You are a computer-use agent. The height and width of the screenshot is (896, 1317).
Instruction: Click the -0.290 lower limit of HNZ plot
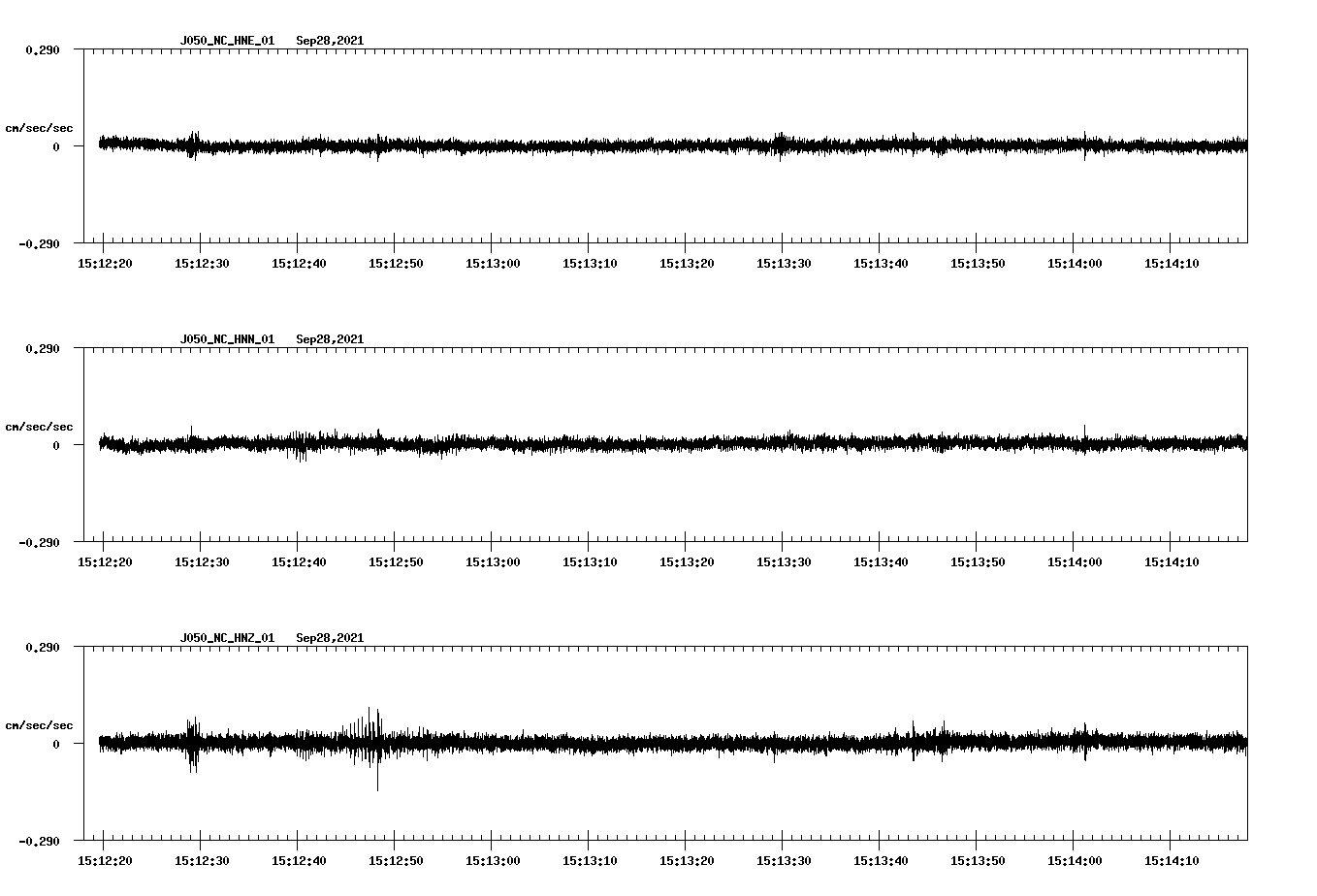point(39,842)
